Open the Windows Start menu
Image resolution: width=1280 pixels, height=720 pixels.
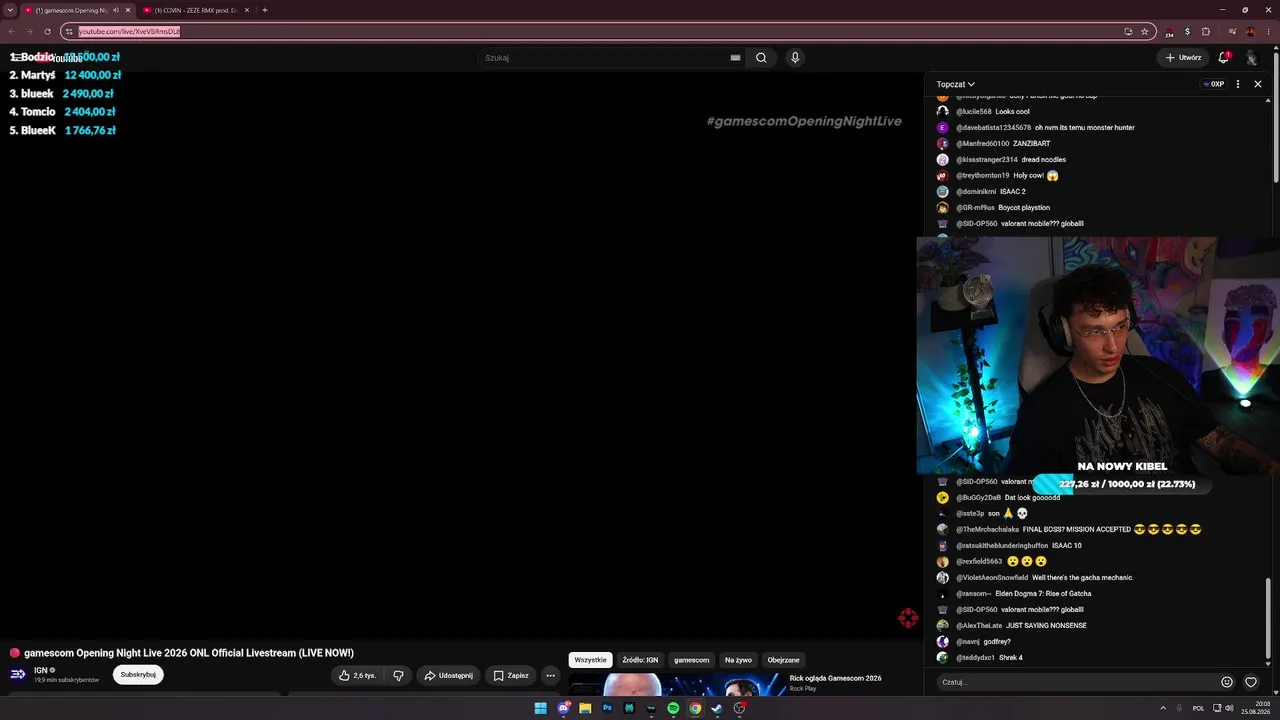tap(540, 708)
